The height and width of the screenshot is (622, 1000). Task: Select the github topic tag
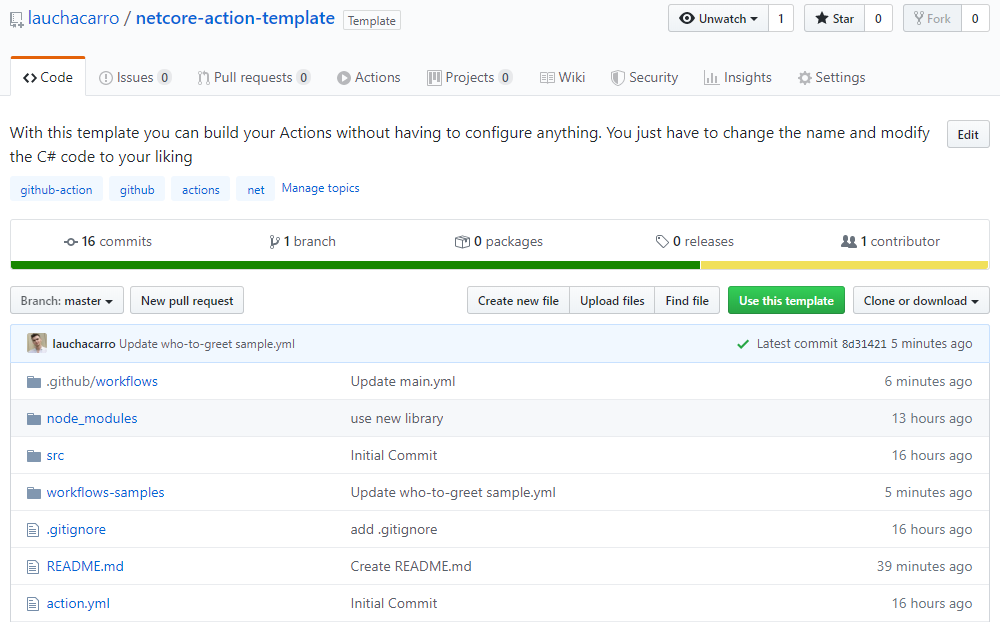(137, 189)
